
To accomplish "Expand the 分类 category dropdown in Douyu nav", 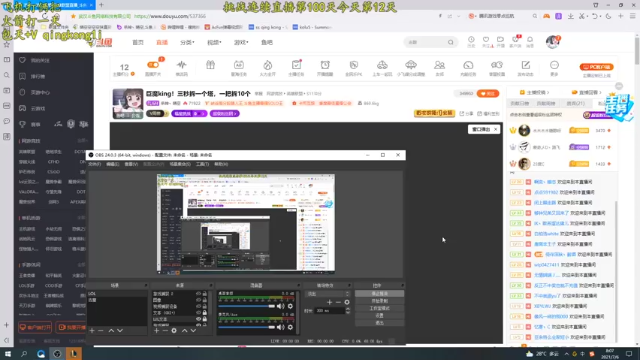I will coord(187,42).
